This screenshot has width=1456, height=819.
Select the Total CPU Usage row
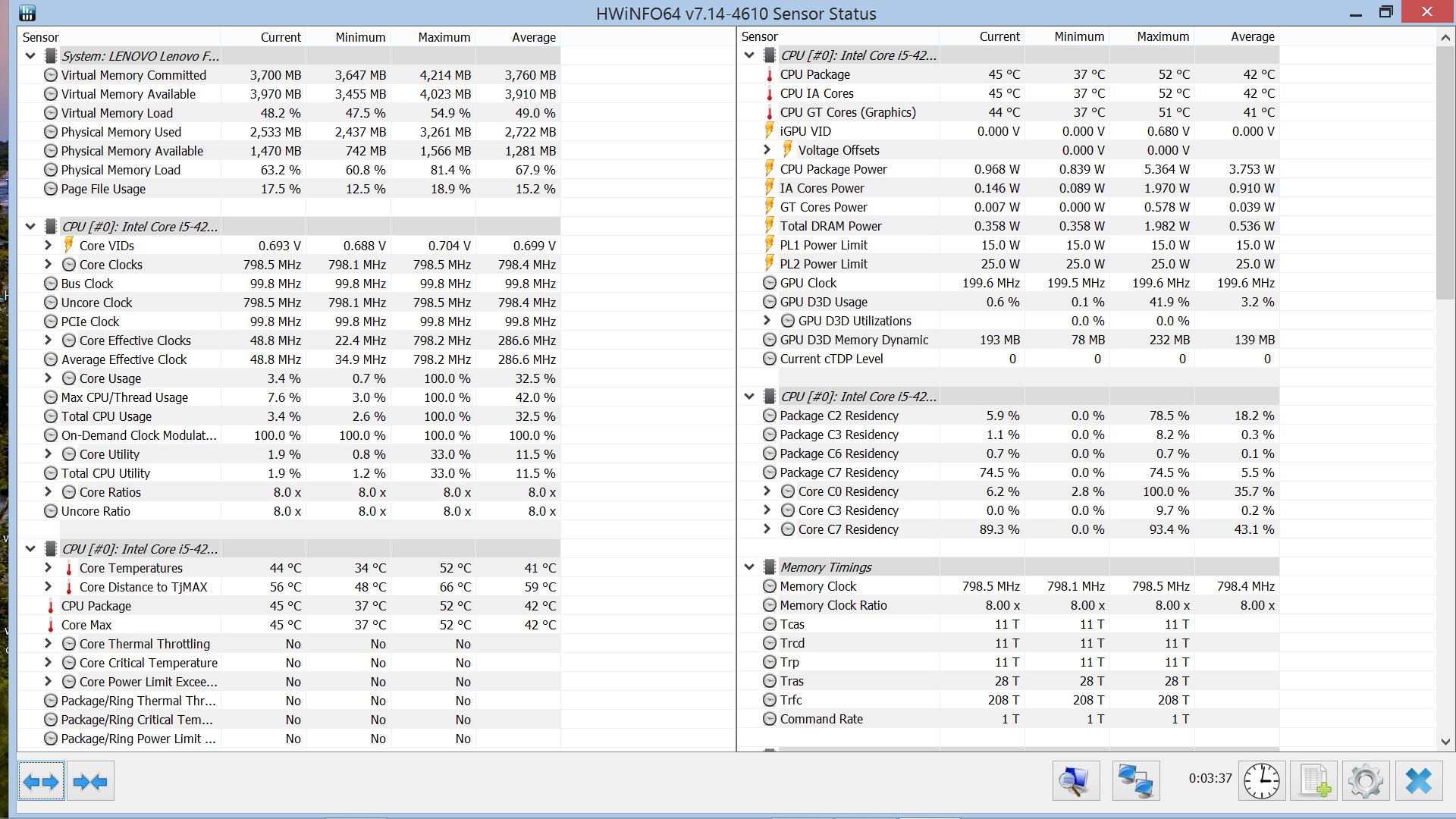[289, 416]
